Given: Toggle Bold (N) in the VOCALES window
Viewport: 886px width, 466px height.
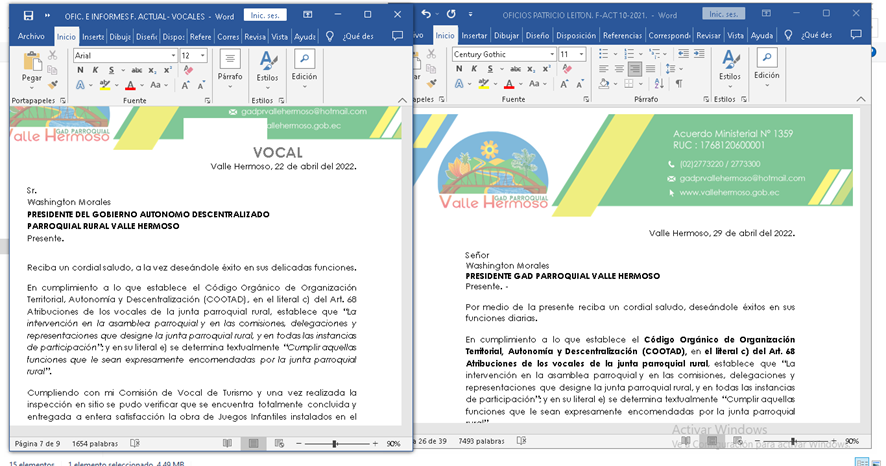Looking at the screenshot, I should pyautogui.click(x=80, y=70).
